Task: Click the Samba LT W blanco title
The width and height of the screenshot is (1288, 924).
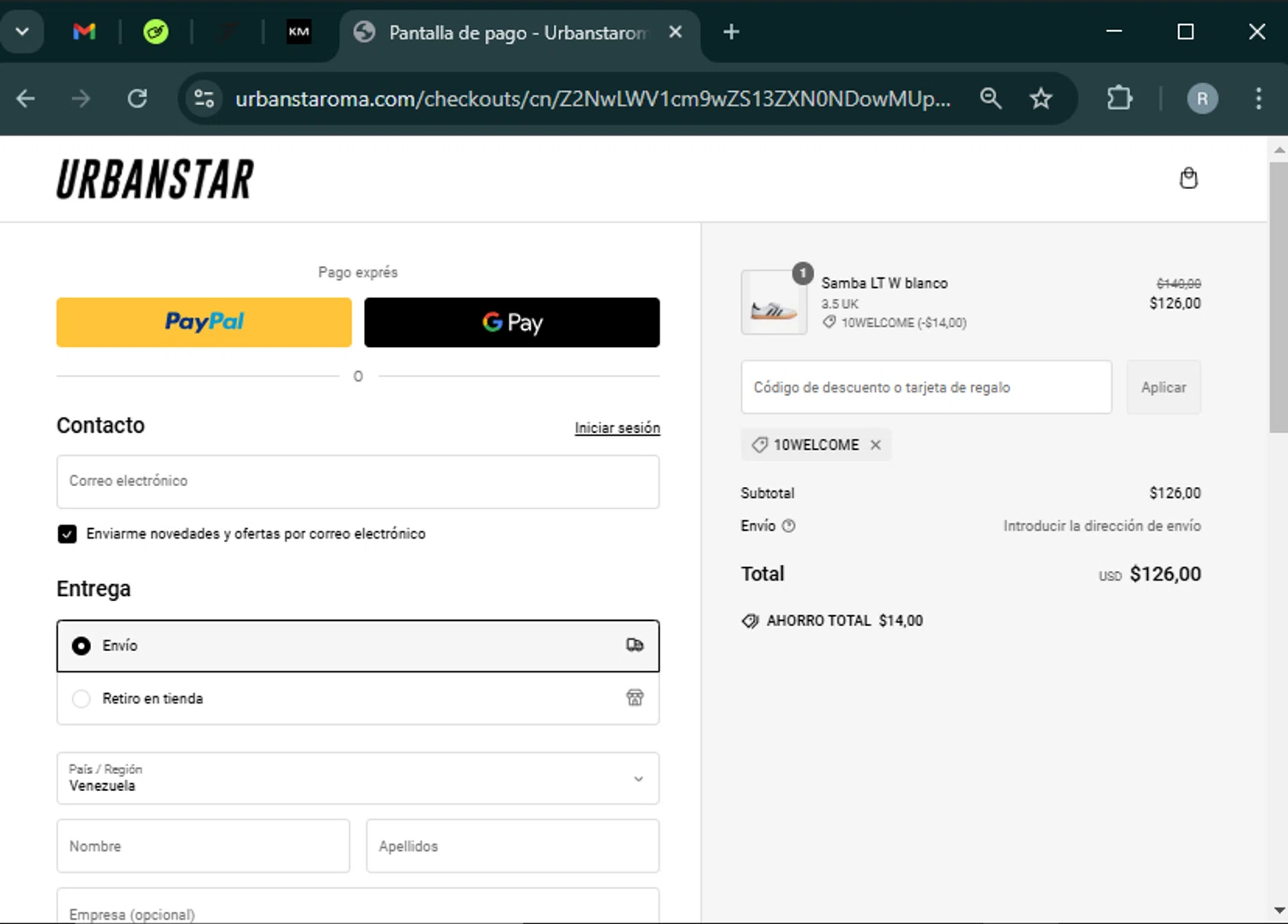Action: [x=884, y=283]
